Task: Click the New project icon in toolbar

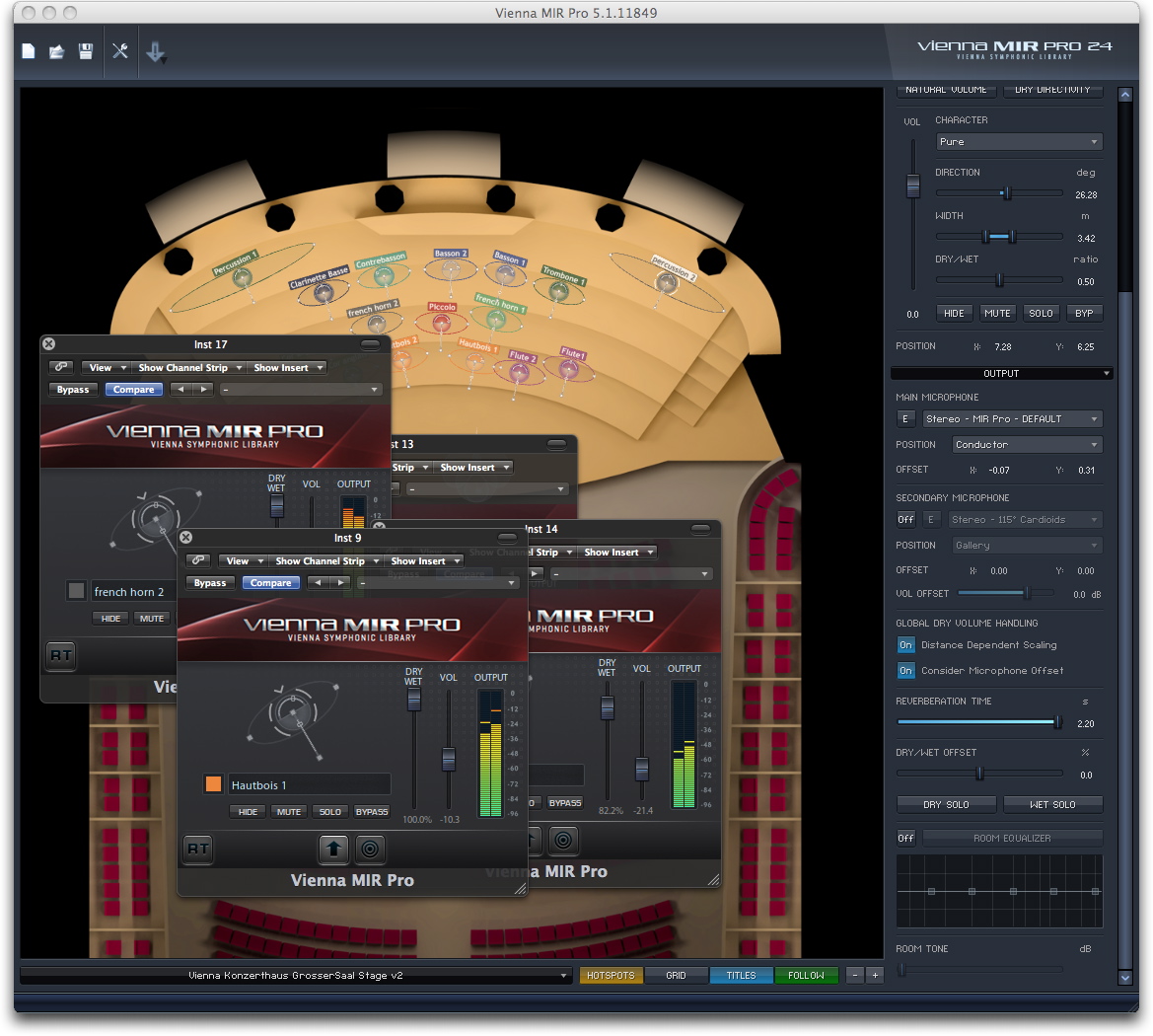Action: pyautogui.click(x=29, y=50)
